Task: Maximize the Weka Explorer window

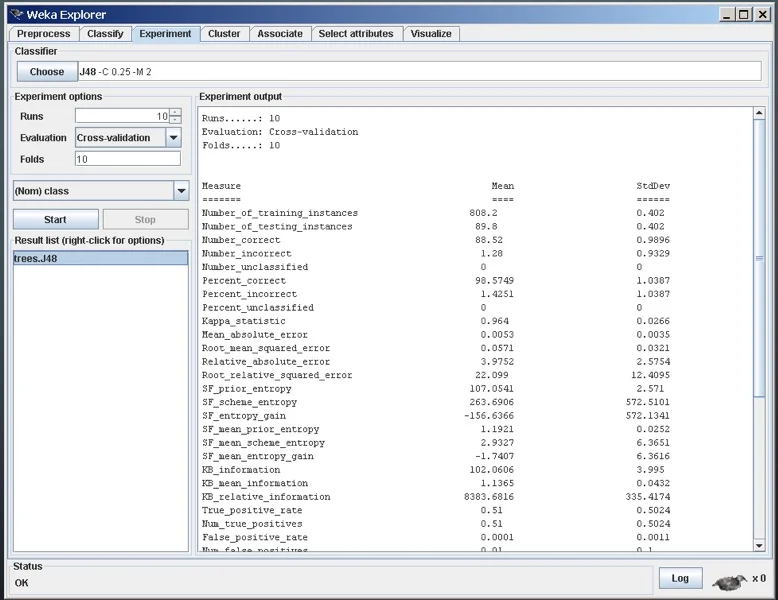Action: pos(743,14)
